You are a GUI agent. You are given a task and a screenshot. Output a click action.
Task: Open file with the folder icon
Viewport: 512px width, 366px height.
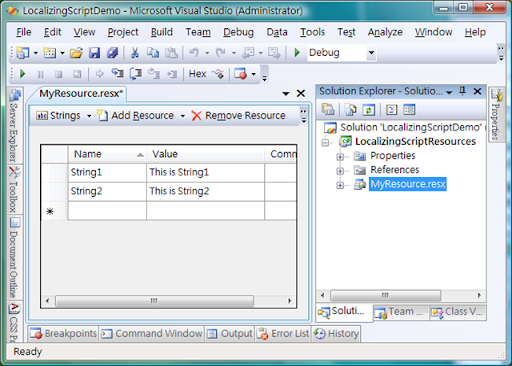point(76,53)
